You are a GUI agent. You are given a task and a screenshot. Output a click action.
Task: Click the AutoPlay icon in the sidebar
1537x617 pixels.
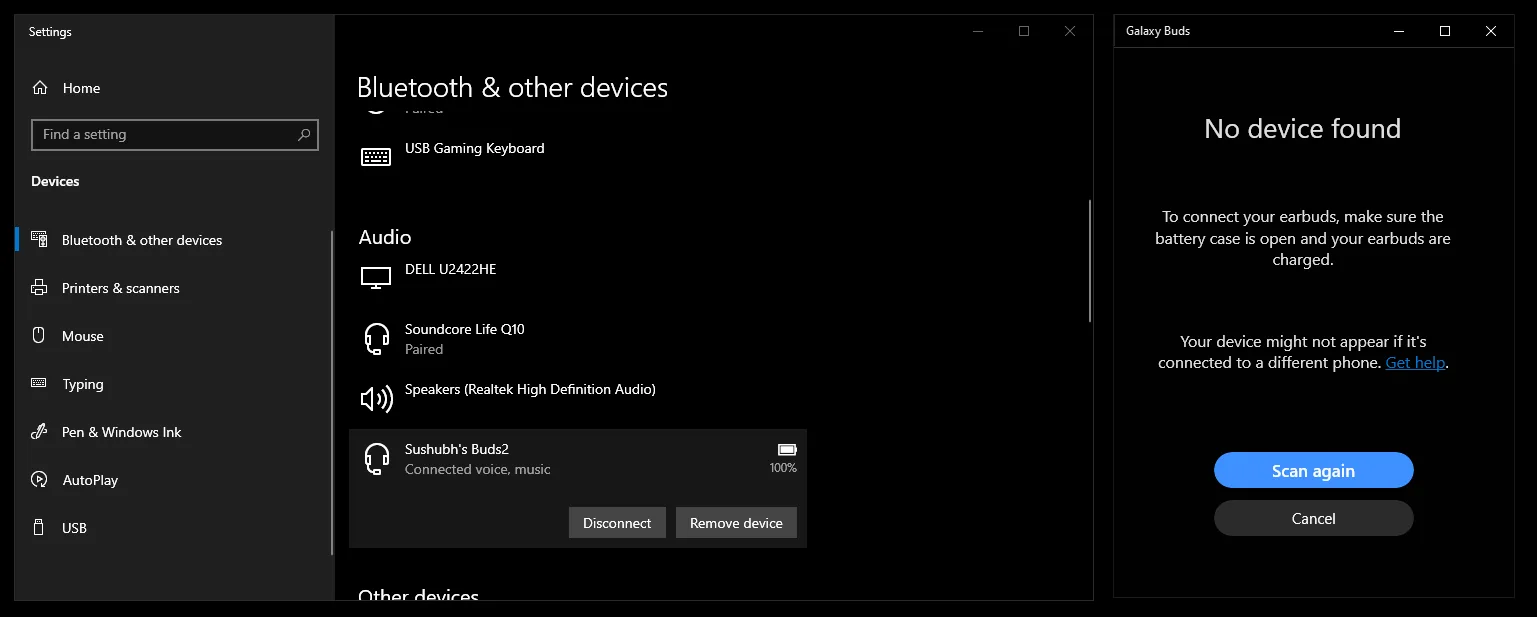click(39, 480)
